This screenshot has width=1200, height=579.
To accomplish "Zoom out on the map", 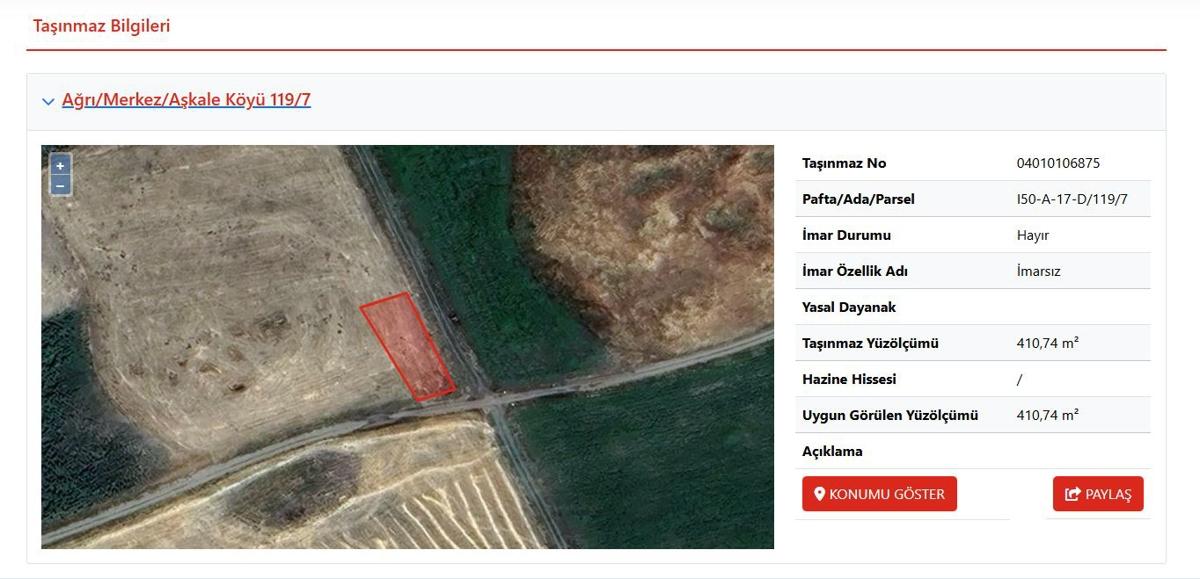I will click(x=60, y=185).
